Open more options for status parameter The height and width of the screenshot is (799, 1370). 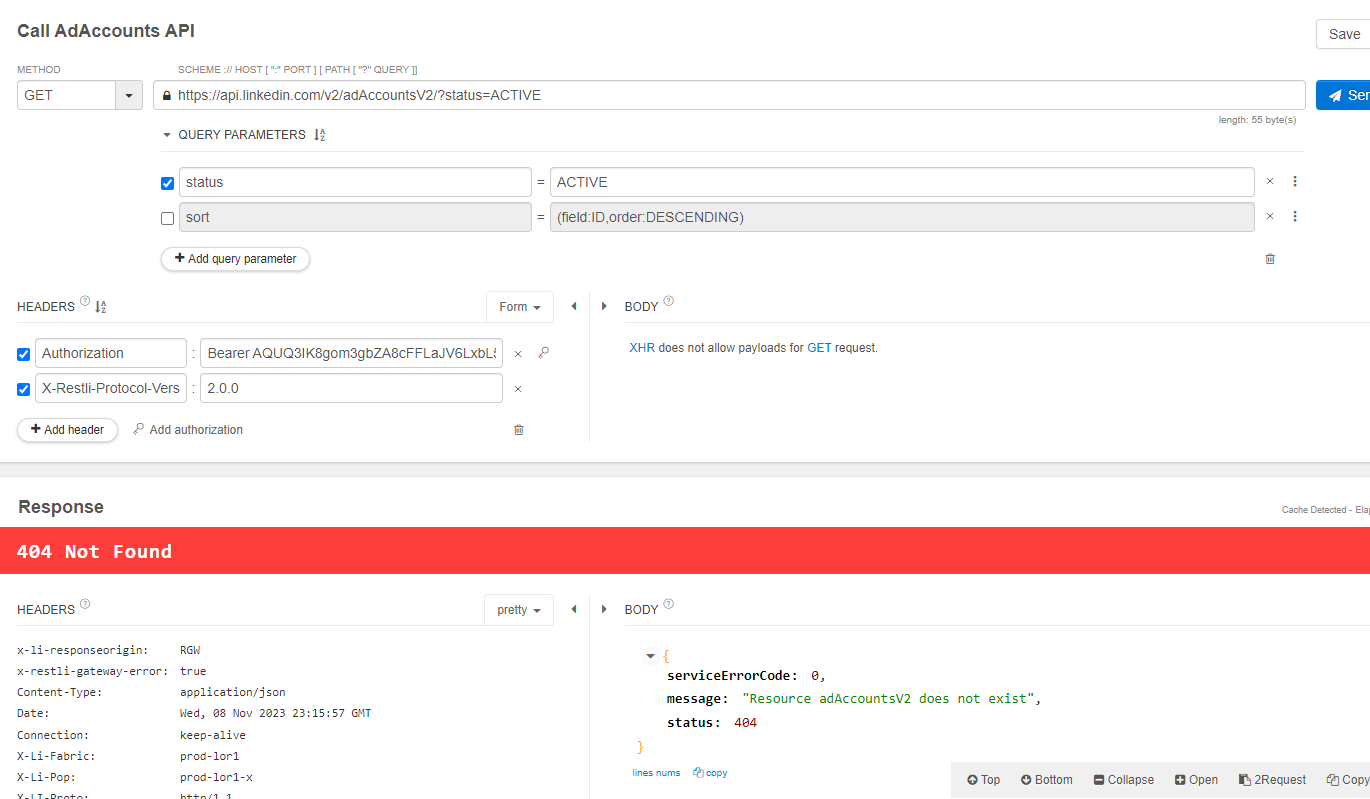click(1295, 182)
